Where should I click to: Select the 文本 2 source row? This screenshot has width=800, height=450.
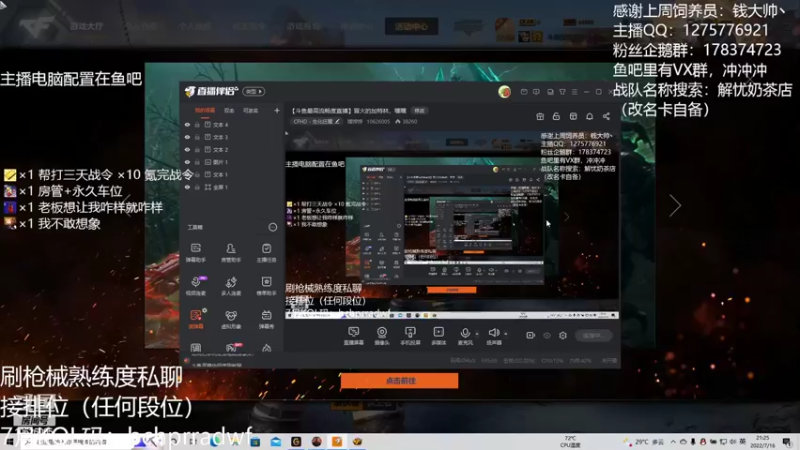pos(232,149)
